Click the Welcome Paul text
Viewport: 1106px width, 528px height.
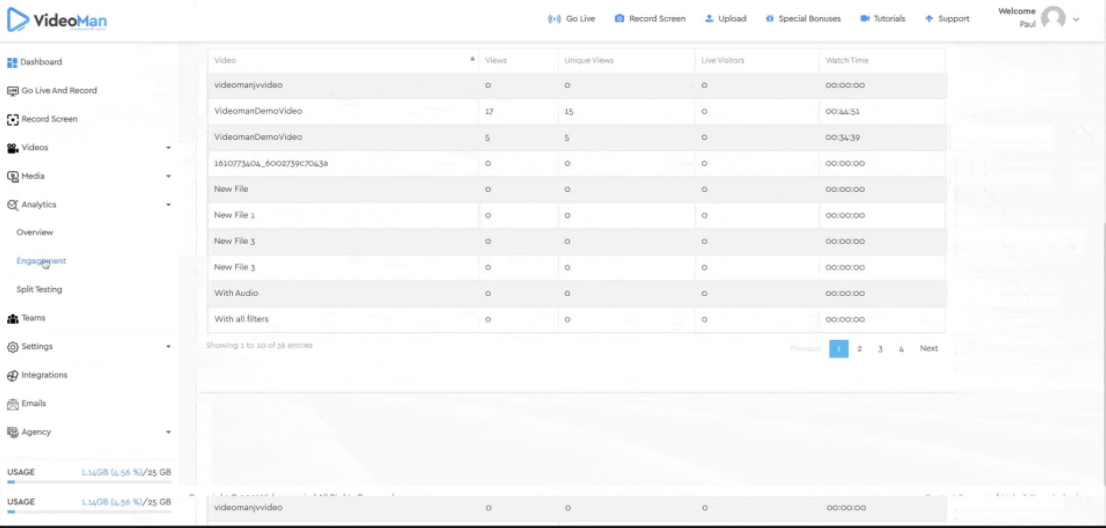pyautogui.click(x=1017, y=18)
